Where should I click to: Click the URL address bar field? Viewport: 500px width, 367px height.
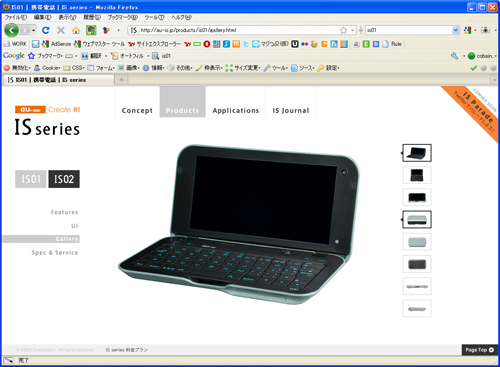click(x=239, y=30)
